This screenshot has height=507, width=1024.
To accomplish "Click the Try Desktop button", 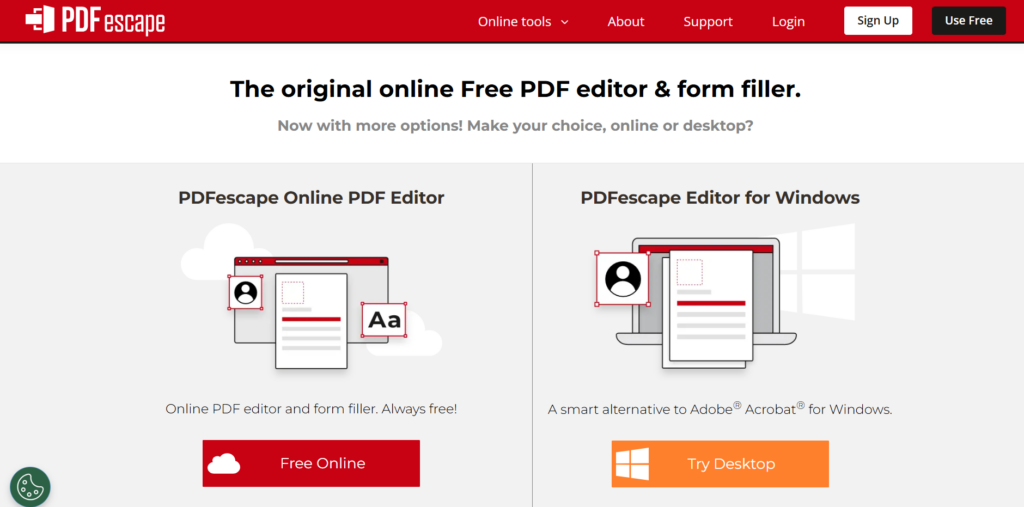I will pos(720,464).
